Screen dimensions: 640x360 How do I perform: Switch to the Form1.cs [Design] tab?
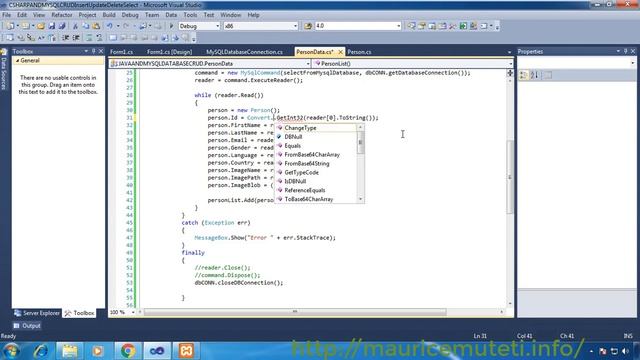tap(169, 52)
